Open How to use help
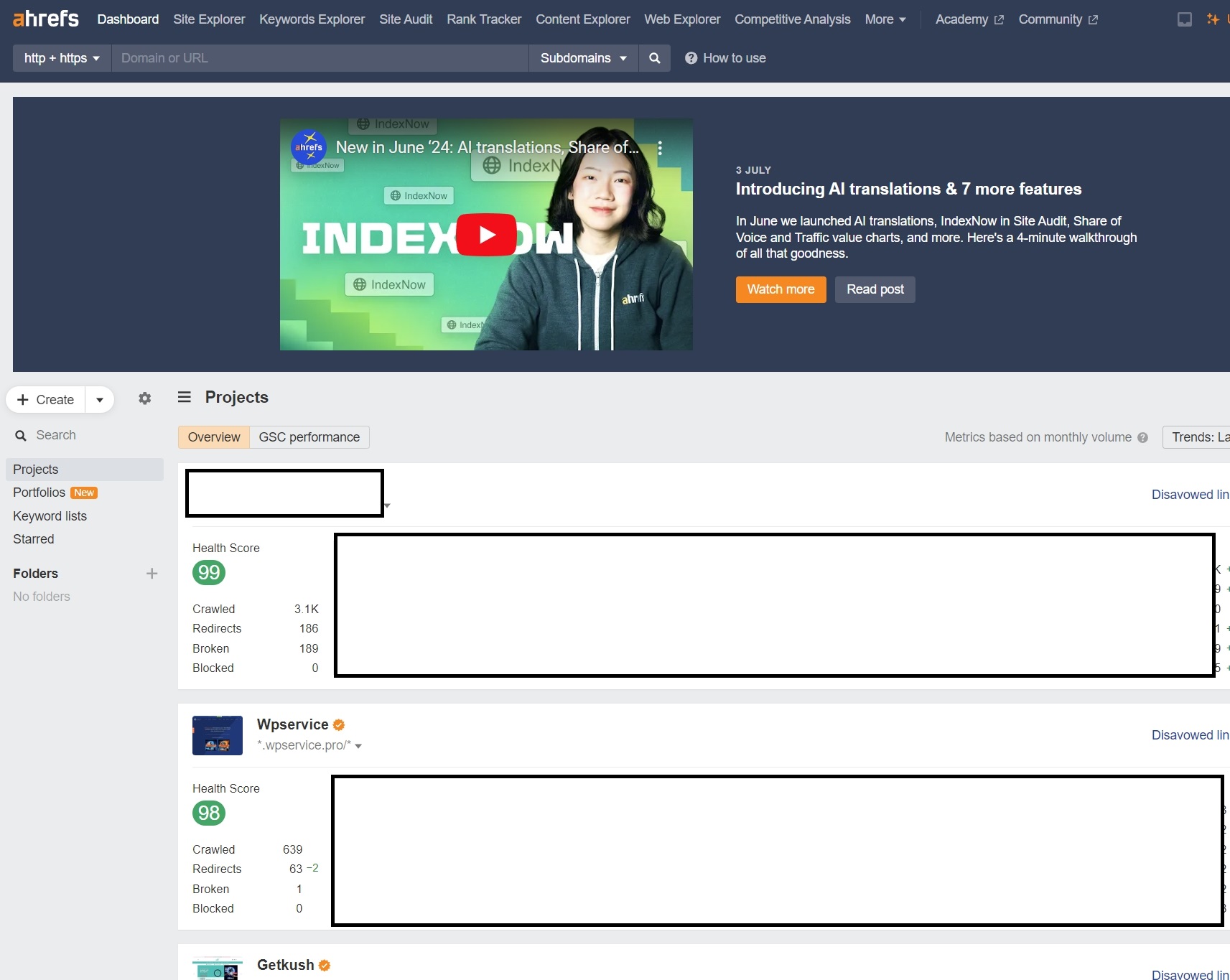 tap(725, 58)
